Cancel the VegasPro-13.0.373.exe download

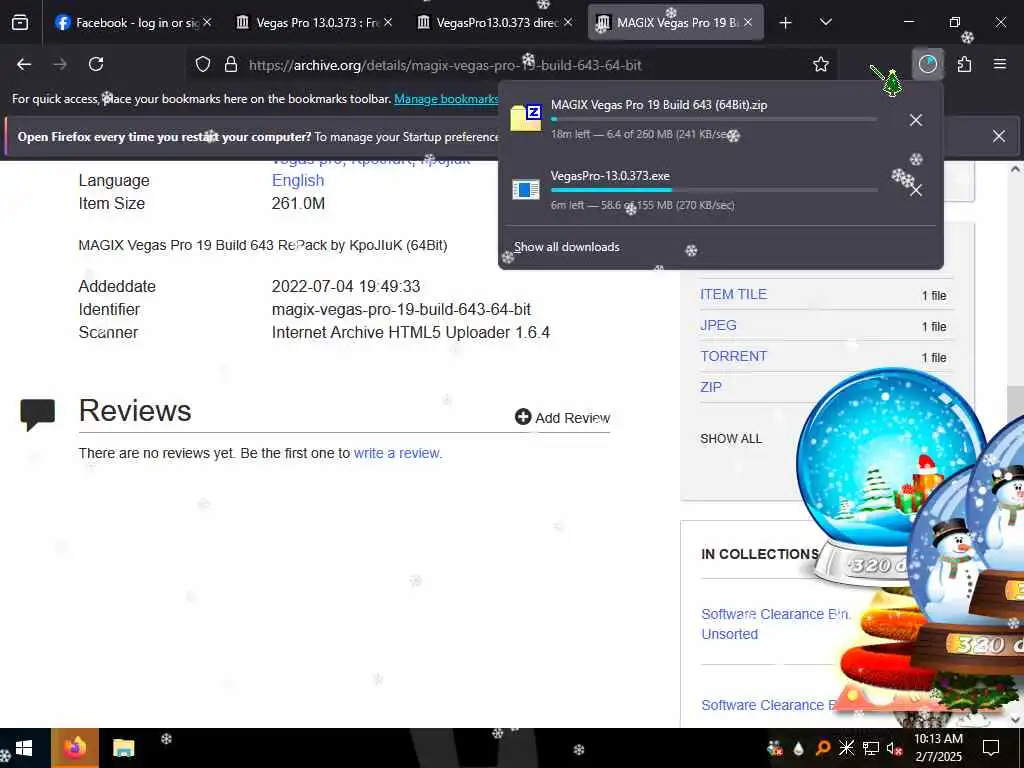(916, 190)
